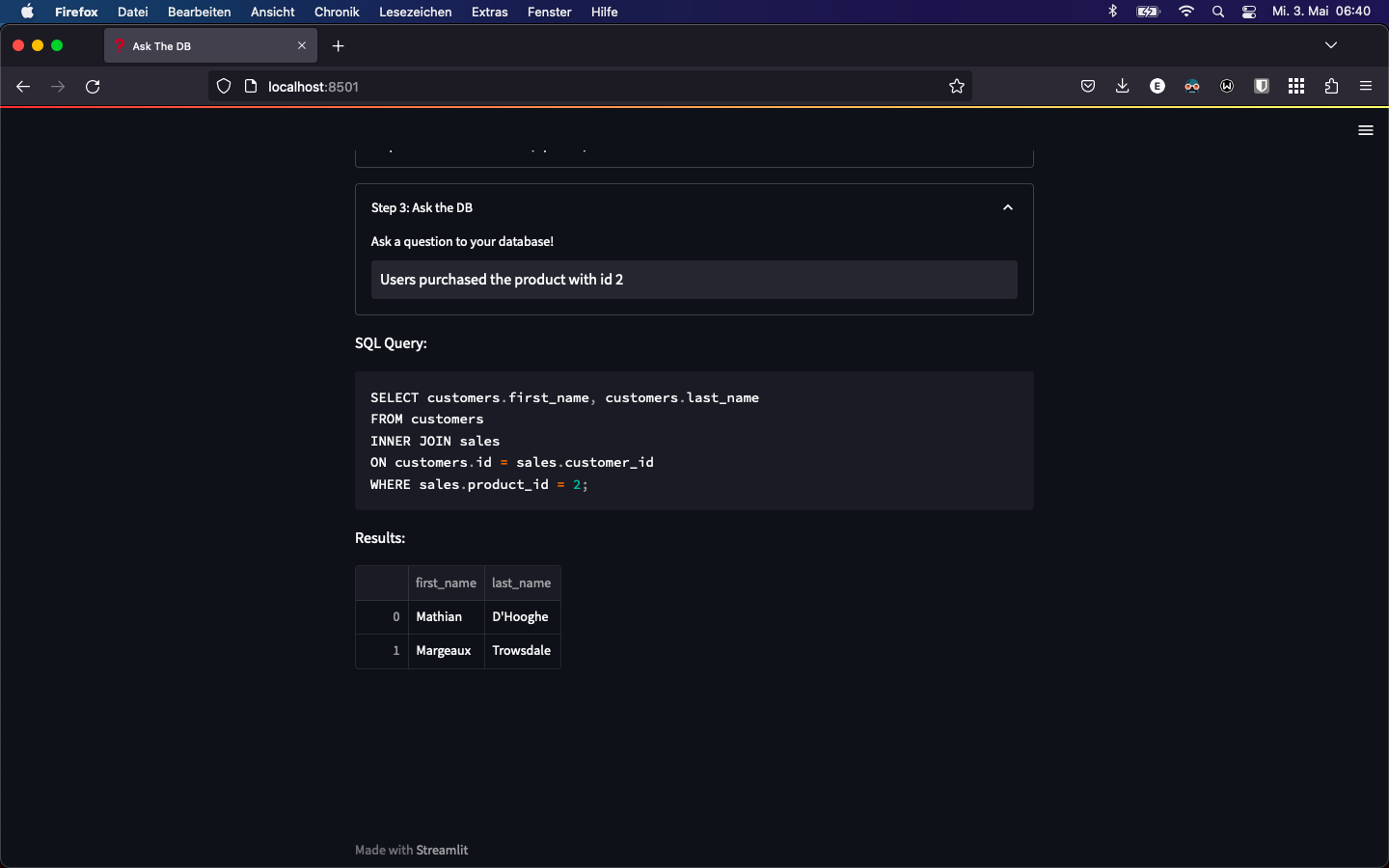Open the Firefox downloads panel

1123,87
